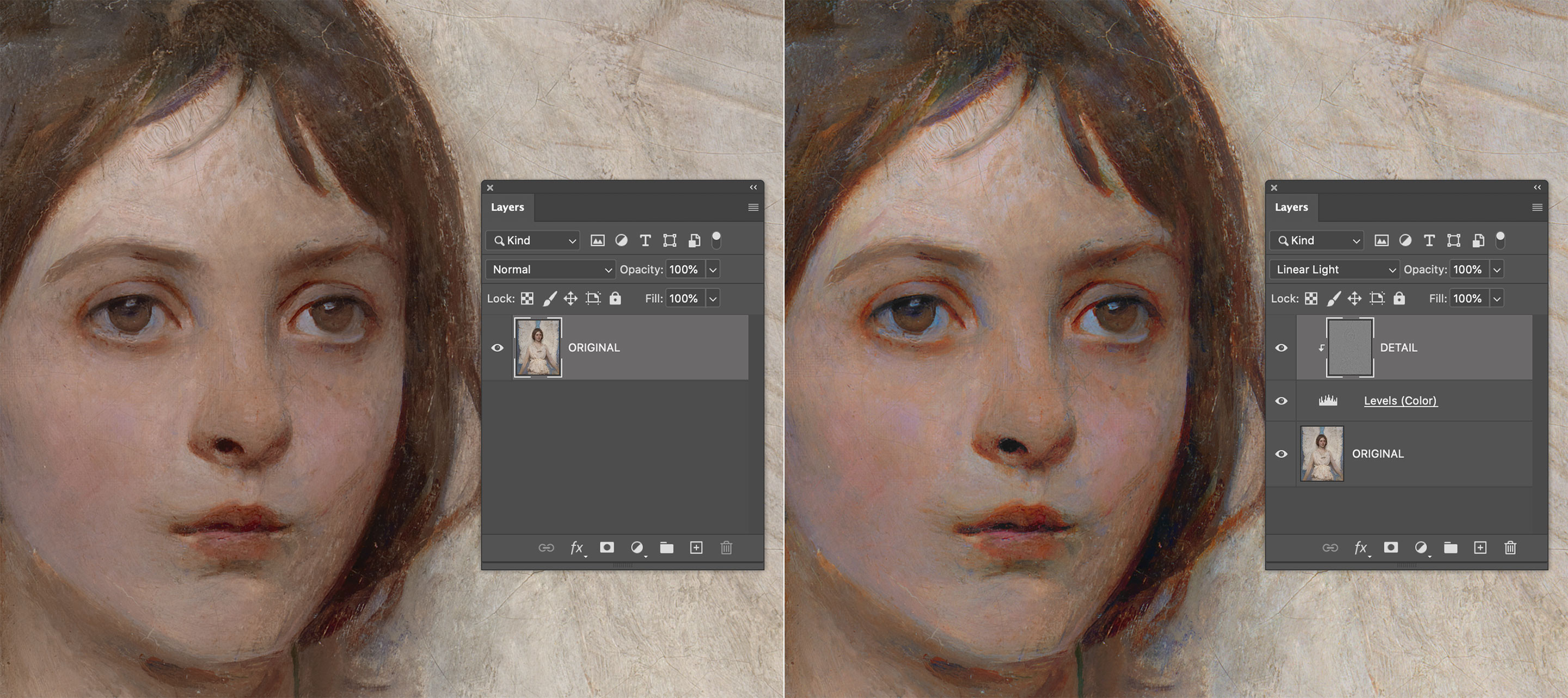Click link layers icon in left panel
Image resolution: width=1568 pixels, height=698 pixels.
[x=547, y=548]
